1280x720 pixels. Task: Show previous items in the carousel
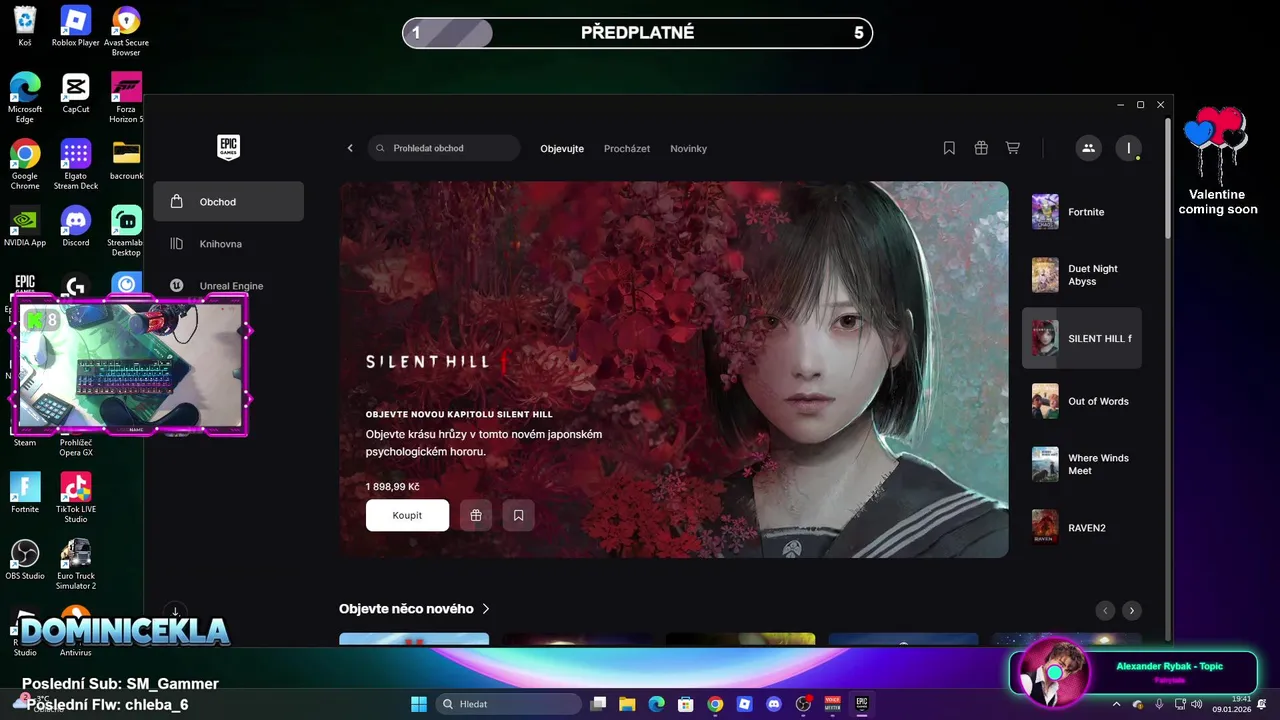coord(1105,610)
